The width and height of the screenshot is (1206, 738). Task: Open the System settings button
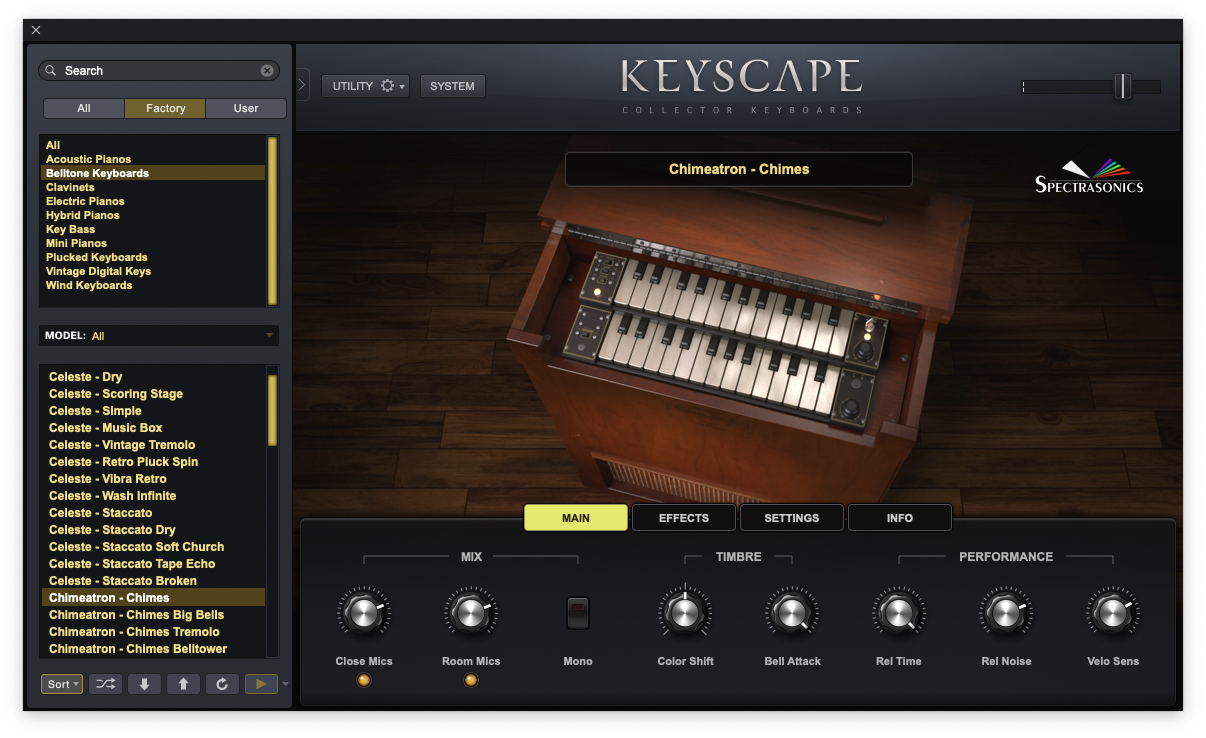click(452, 86)
